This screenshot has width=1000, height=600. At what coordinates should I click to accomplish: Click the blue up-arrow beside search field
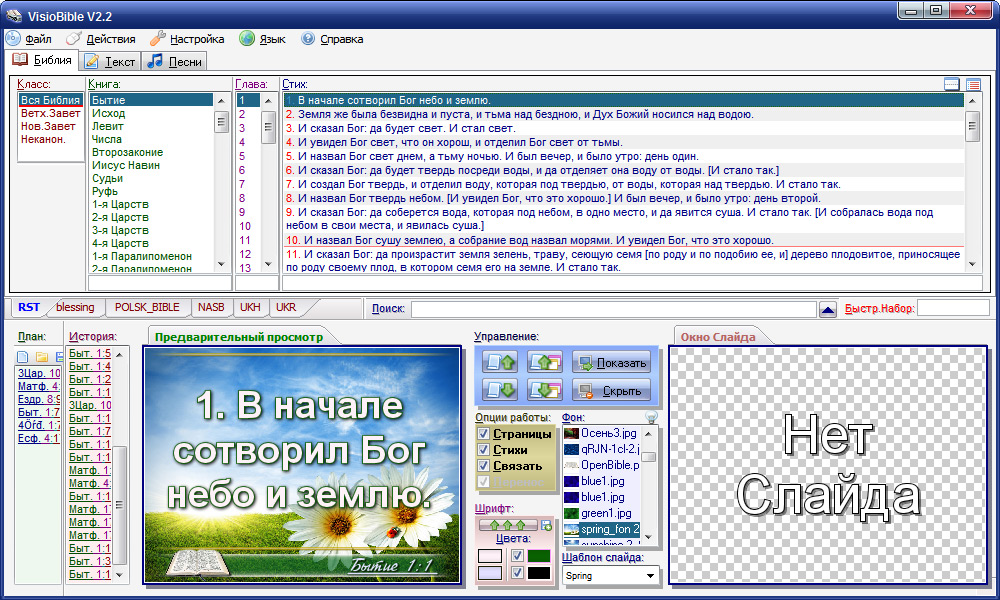tap(827, 309)
